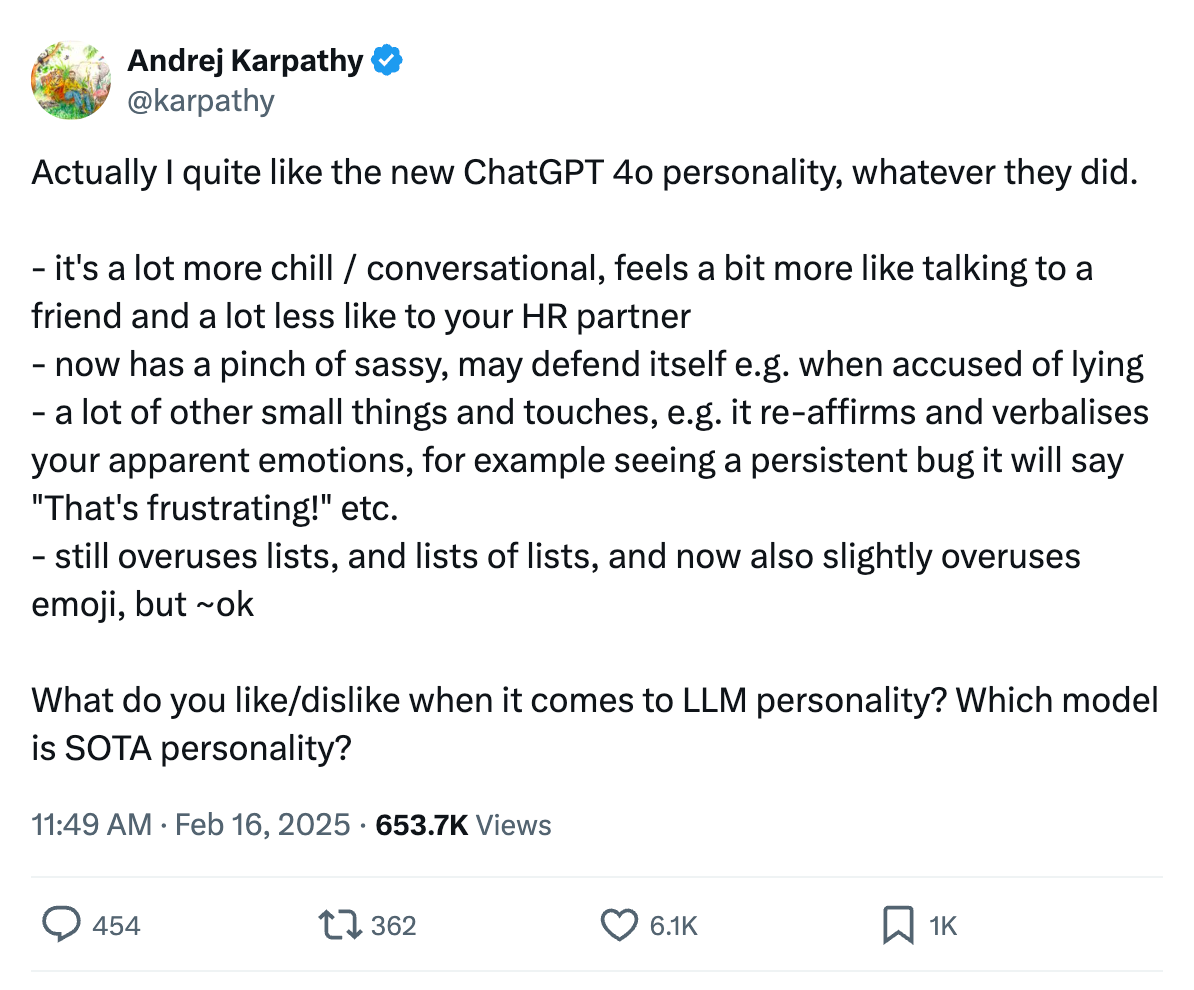Toggle the like heart on the tweet
Viewport: 1194px width, 990px height.
(x=620, y=925)
